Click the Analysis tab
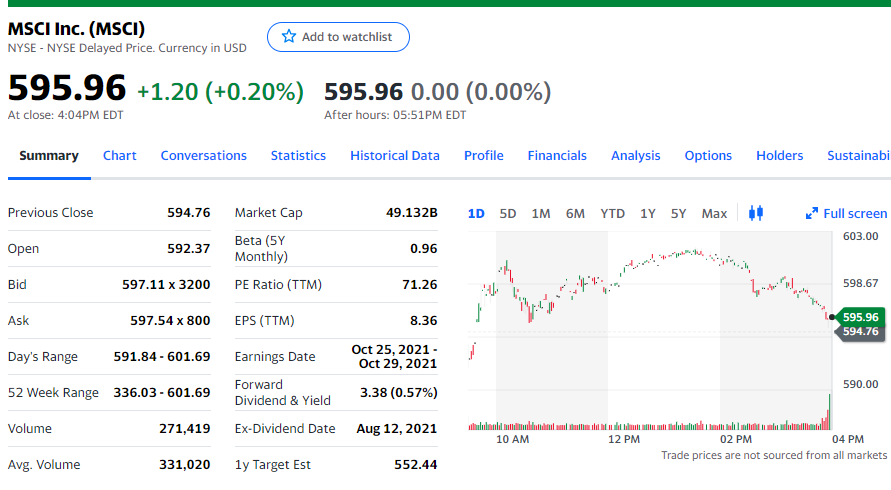891x490 pixels. [x=636, y=155]
